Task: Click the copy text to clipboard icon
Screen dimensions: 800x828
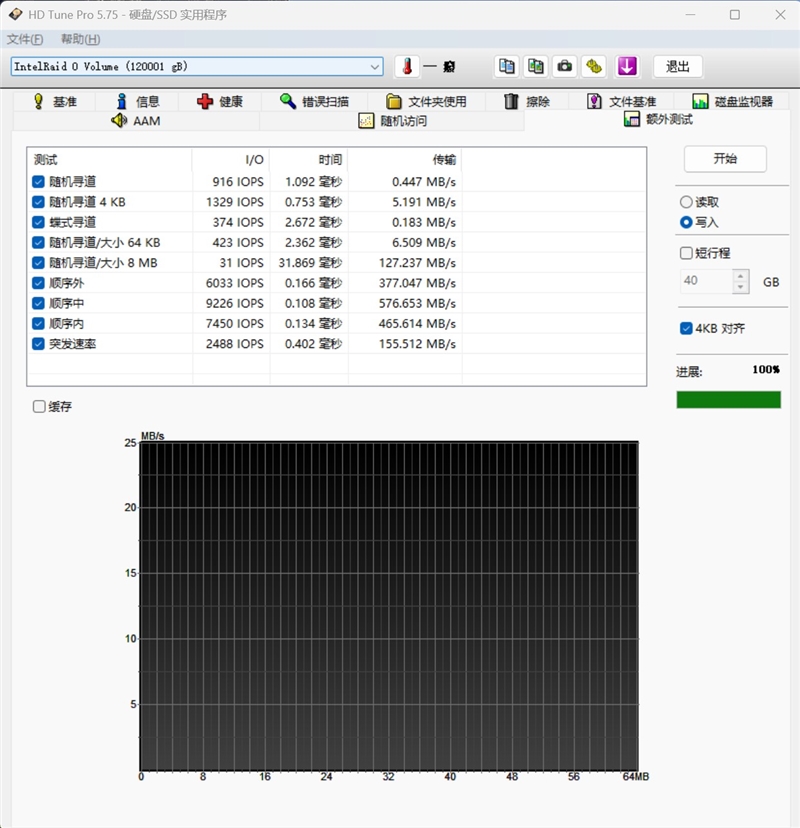Action: [506, 67]
